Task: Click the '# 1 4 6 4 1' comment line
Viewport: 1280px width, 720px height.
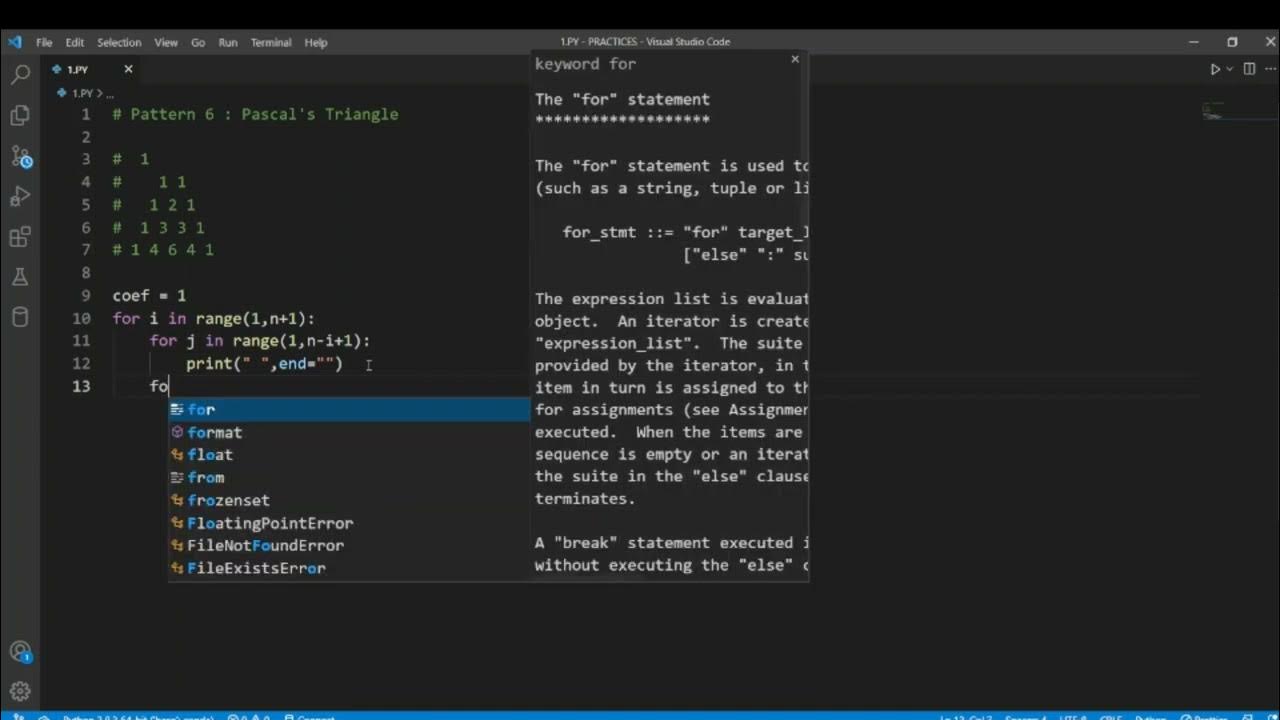Action: 163,250
